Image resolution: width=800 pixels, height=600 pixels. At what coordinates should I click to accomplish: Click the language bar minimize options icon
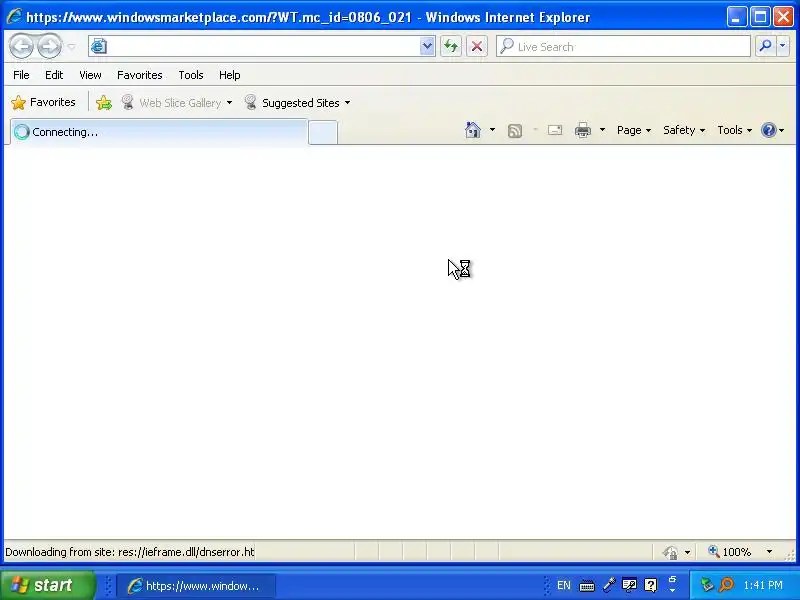(672, 579)
